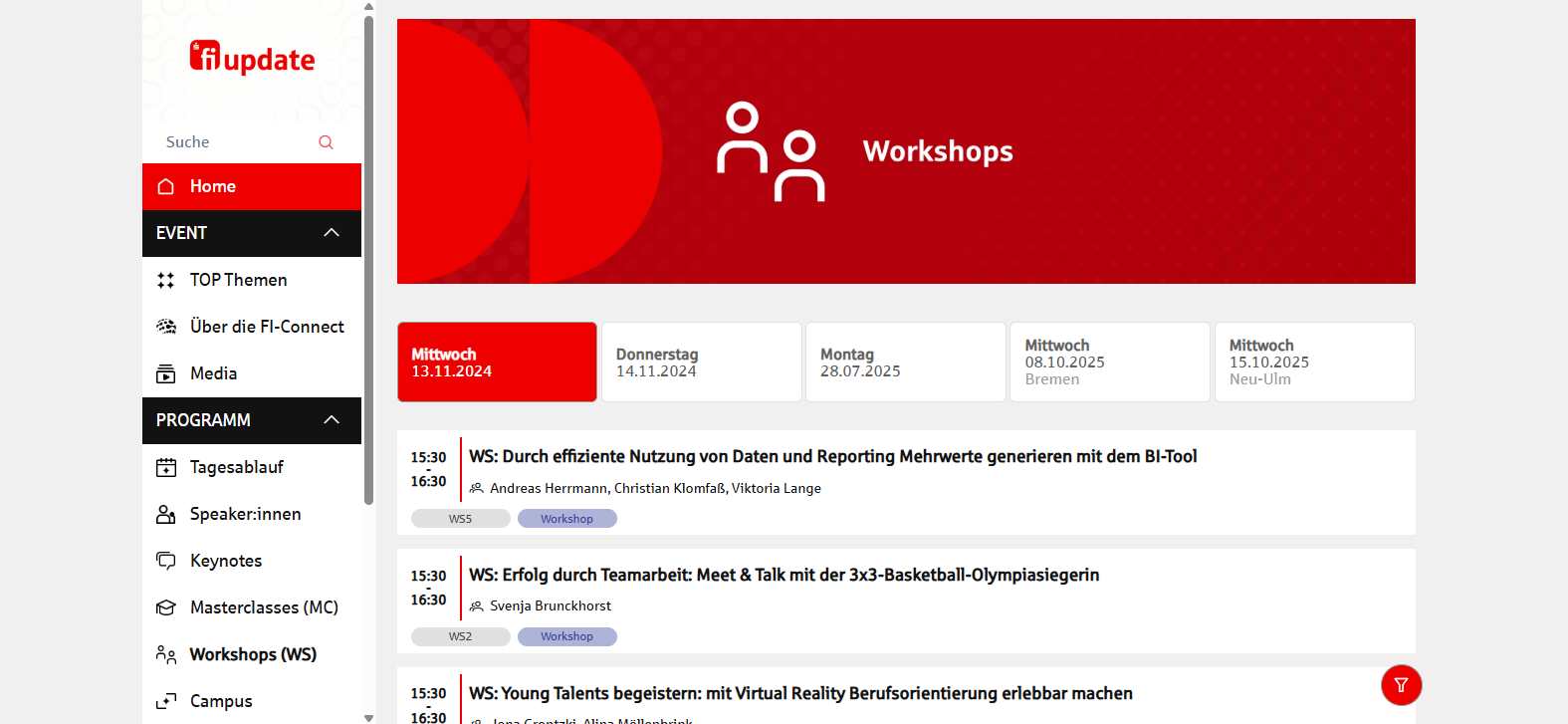Open the BI-Tool workshop session
The width and height of the screenshot is (1568, 724).
(x=832, y=457)
